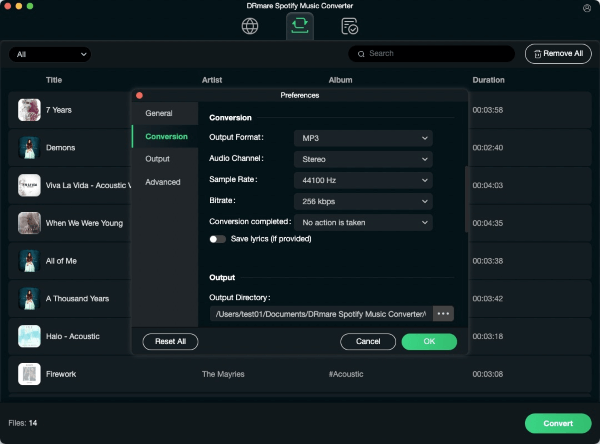Click the Preferences panel scrollbar

pyautogui.click(x=466, y=199)
